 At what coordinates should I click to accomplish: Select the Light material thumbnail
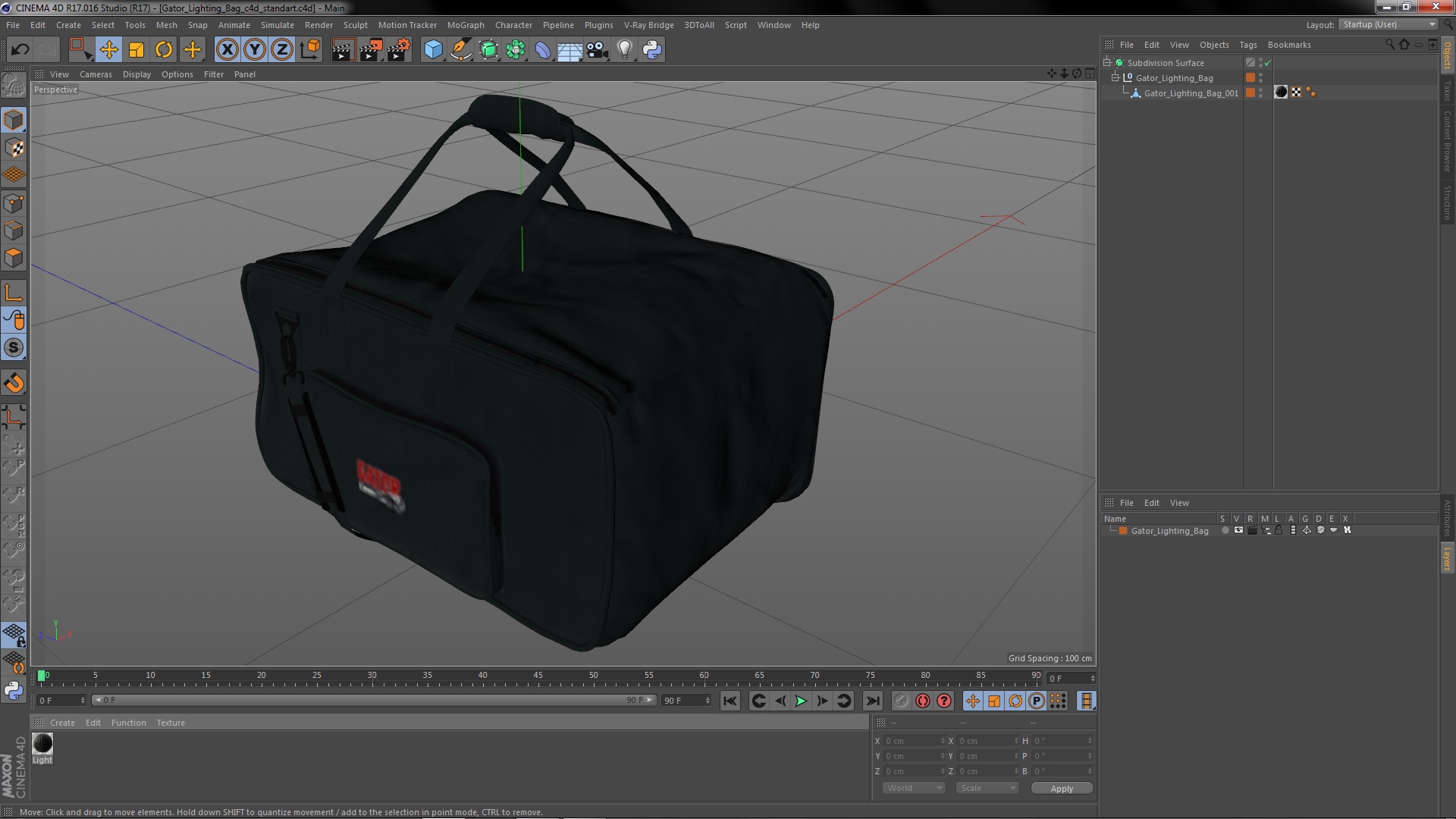tap(42, 743)
